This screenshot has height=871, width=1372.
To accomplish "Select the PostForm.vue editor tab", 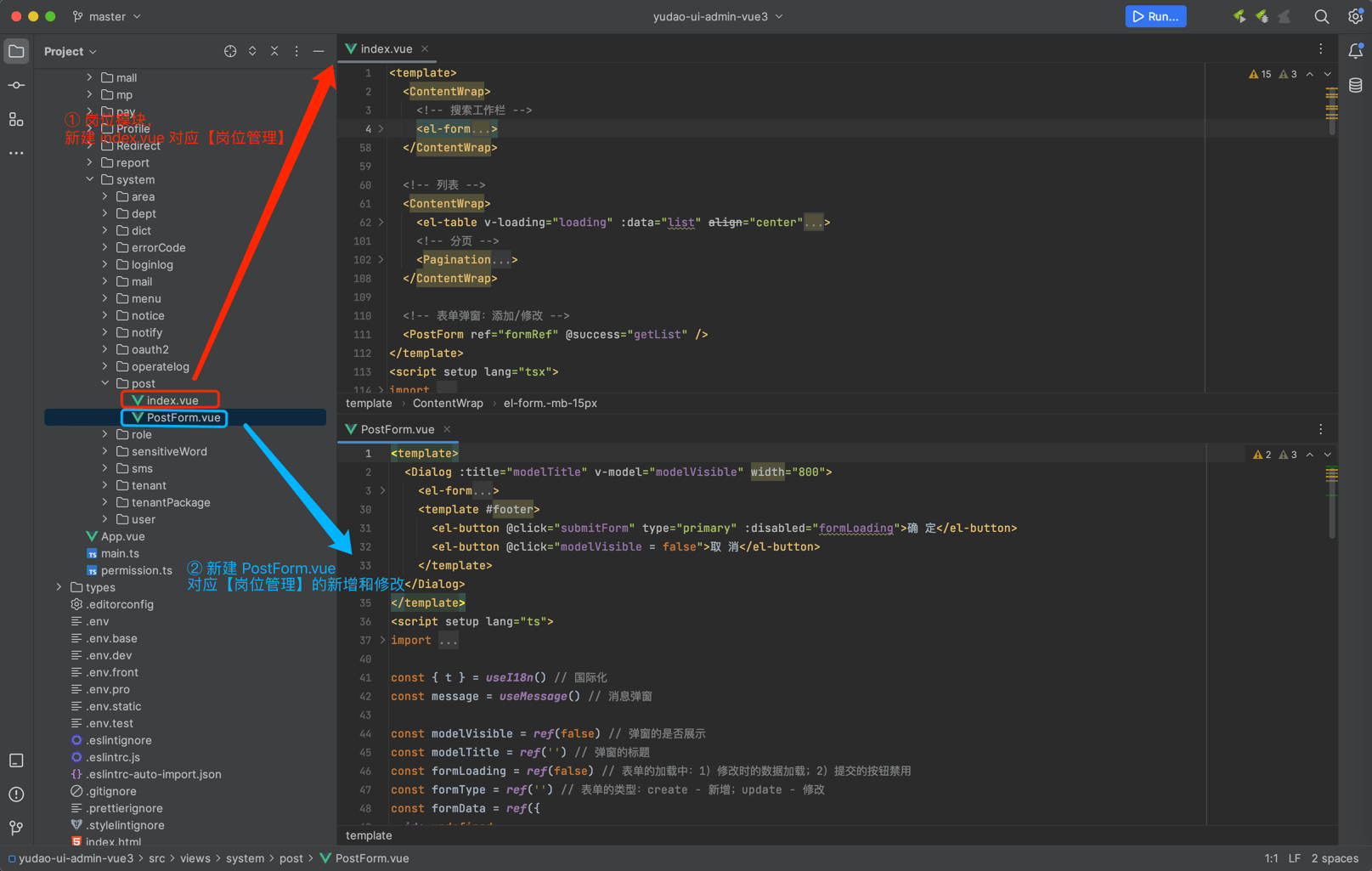I will click(x=397, y=430).
